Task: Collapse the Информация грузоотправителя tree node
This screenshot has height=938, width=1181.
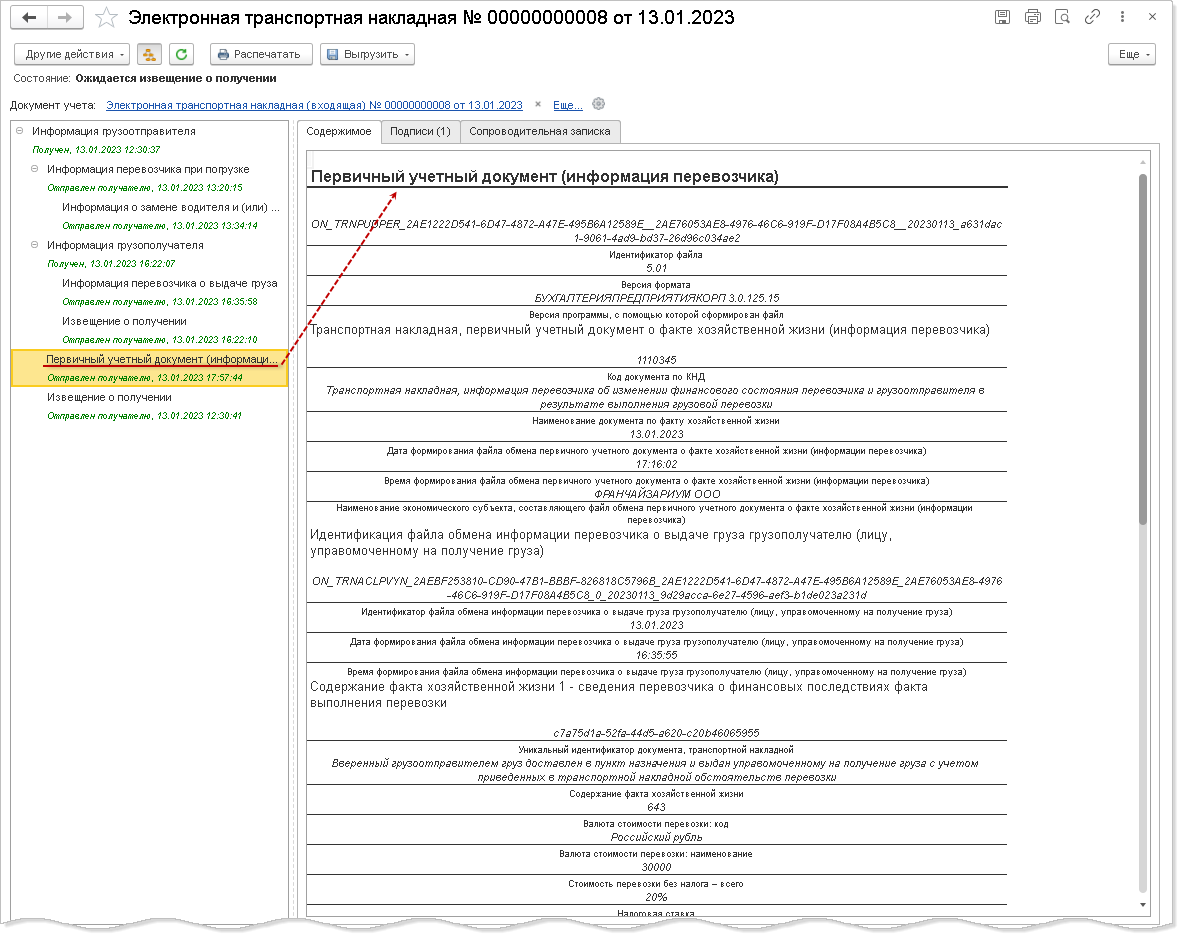Action: [x=20, y=130]
